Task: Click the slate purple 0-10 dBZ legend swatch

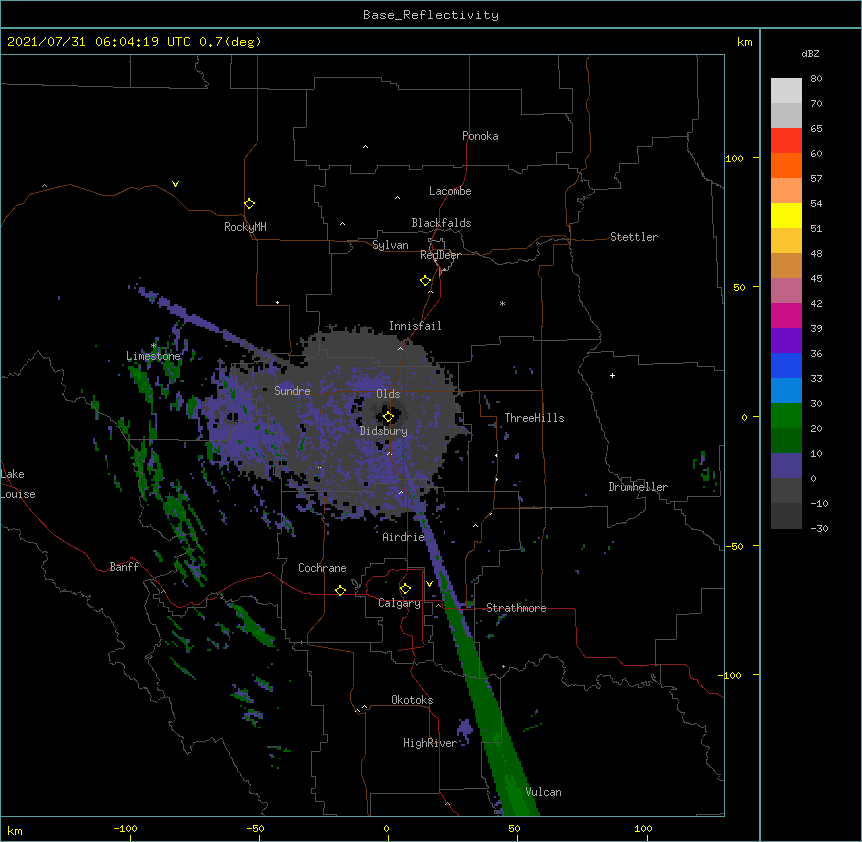Action: click(786, 466)
